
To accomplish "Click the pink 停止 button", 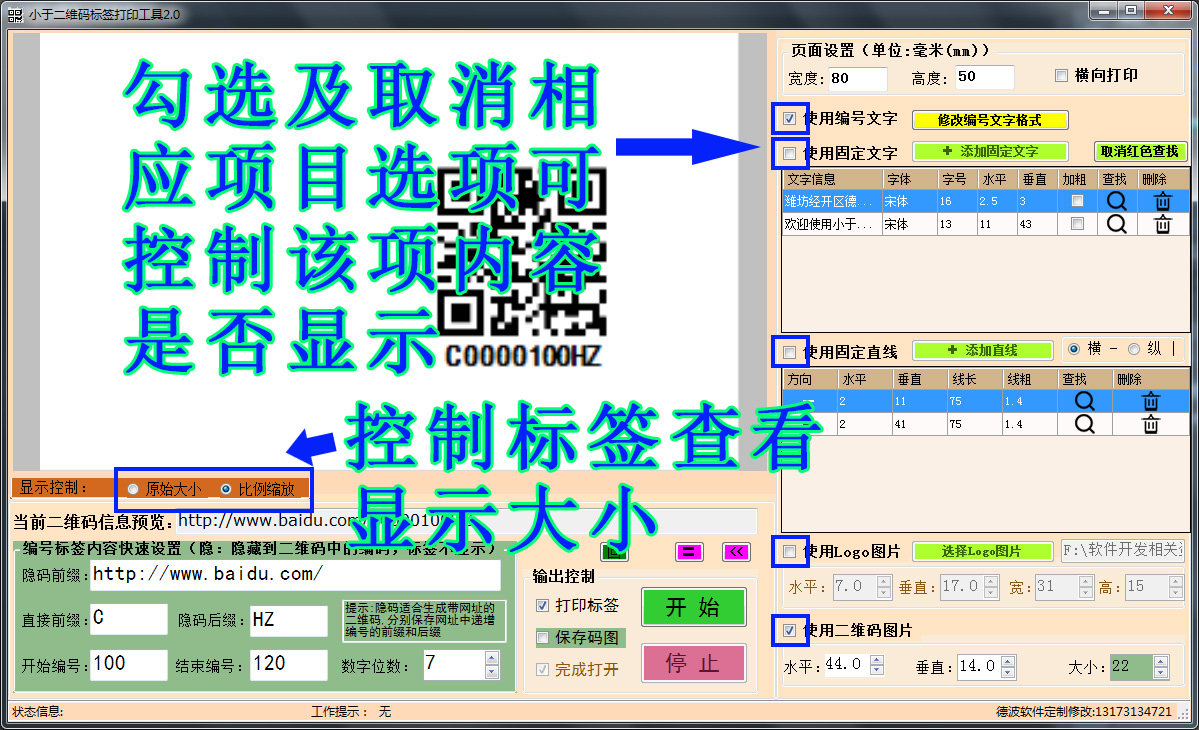I will (694, 663).
